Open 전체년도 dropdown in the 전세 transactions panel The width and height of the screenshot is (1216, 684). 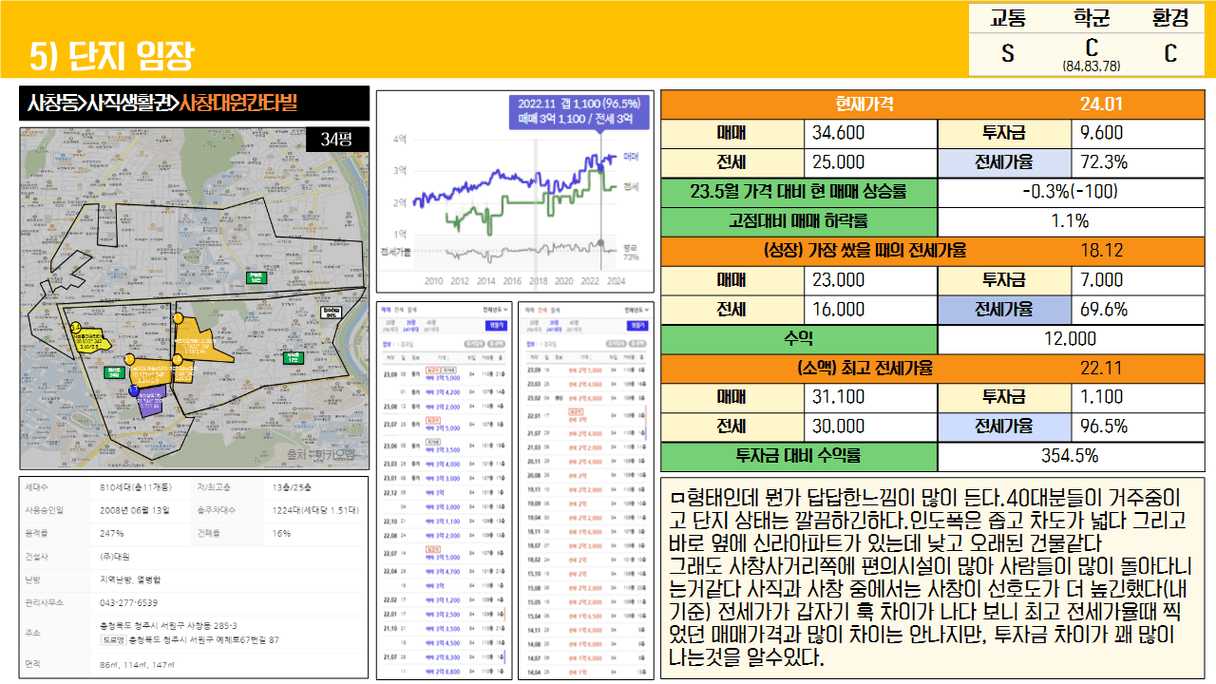(635, 311)
